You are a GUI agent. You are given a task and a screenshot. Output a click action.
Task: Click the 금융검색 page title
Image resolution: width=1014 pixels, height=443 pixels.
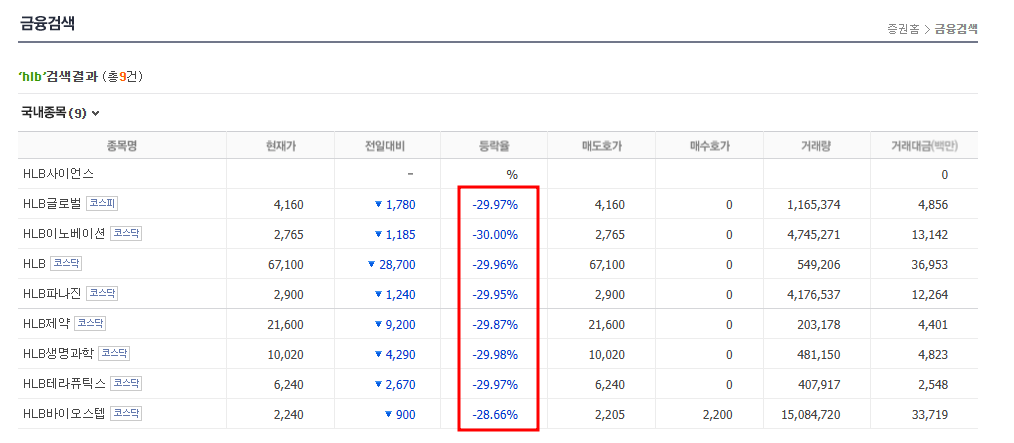47,24
